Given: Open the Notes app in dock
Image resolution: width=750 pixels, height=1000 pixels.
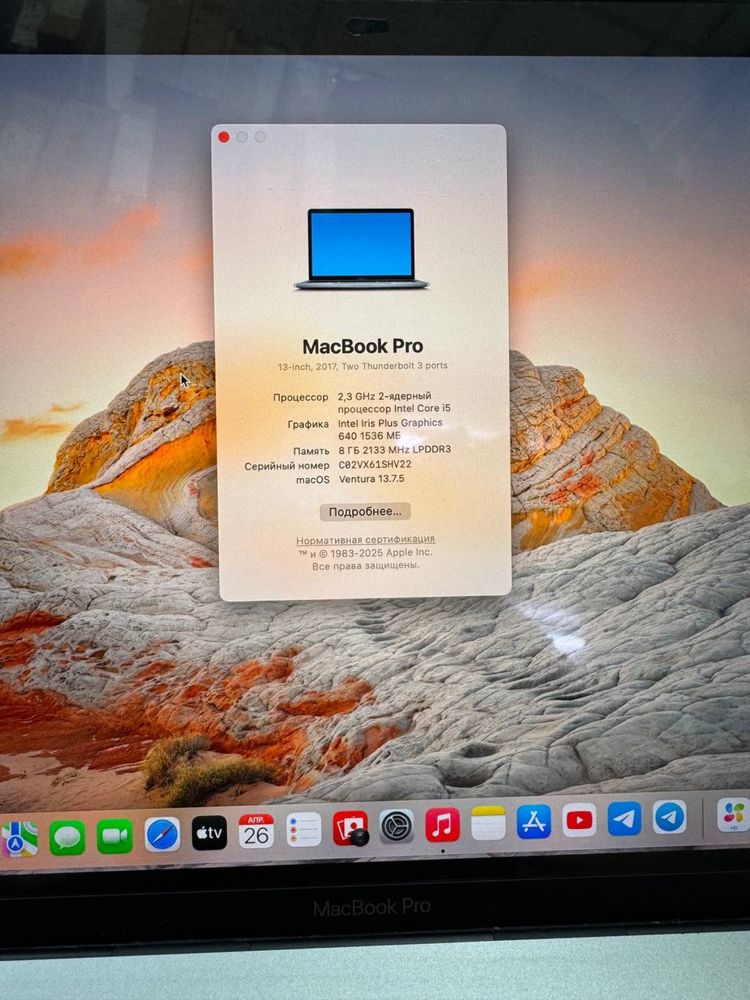Looking at the screenshot, I should tap(489, 823).
